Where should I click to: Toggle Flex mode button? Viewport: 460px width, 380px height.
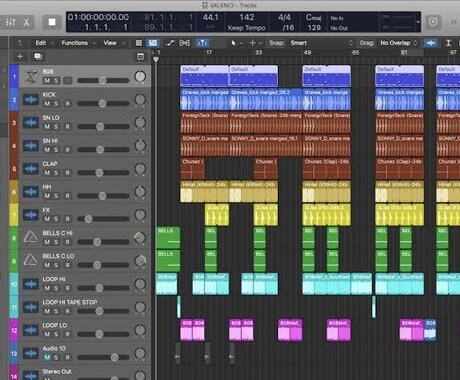(x=185, y=43)
